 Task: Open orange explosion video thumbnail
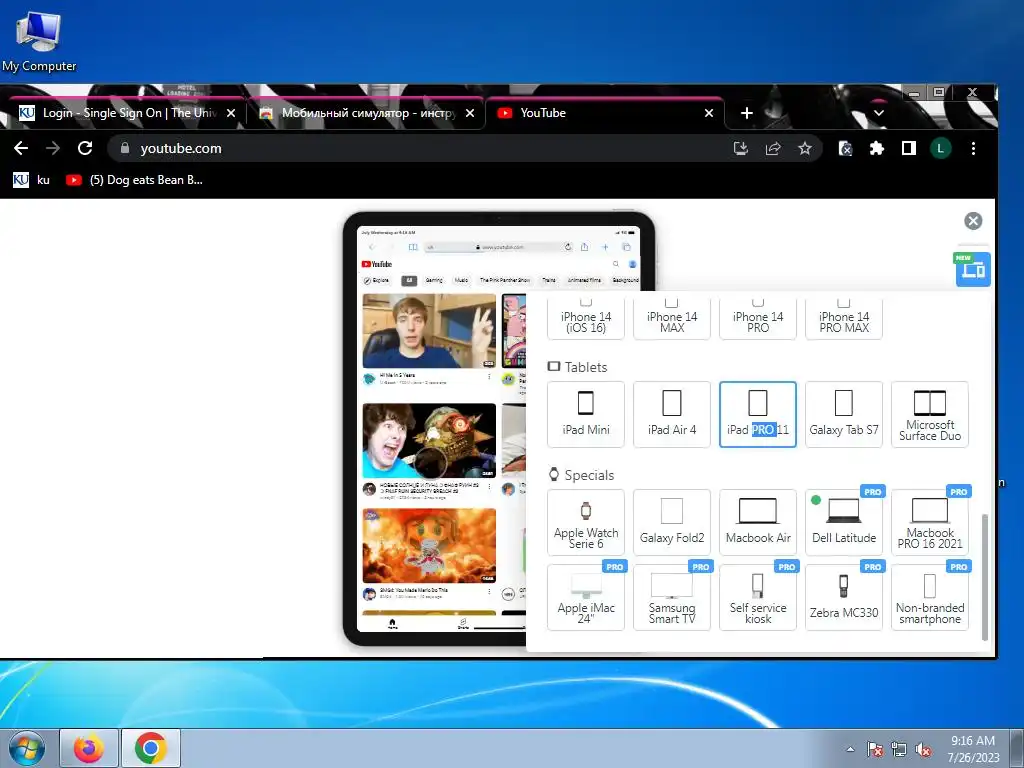(x=429, y=546)
